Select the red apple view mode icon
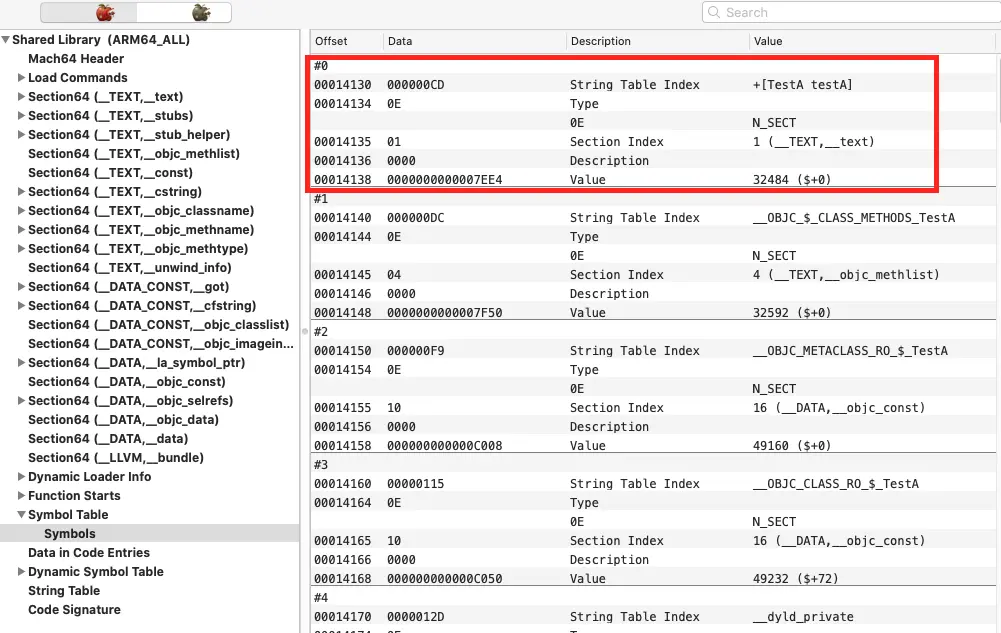The height and width of the screenshot is (633, 1001). point(104,13)
